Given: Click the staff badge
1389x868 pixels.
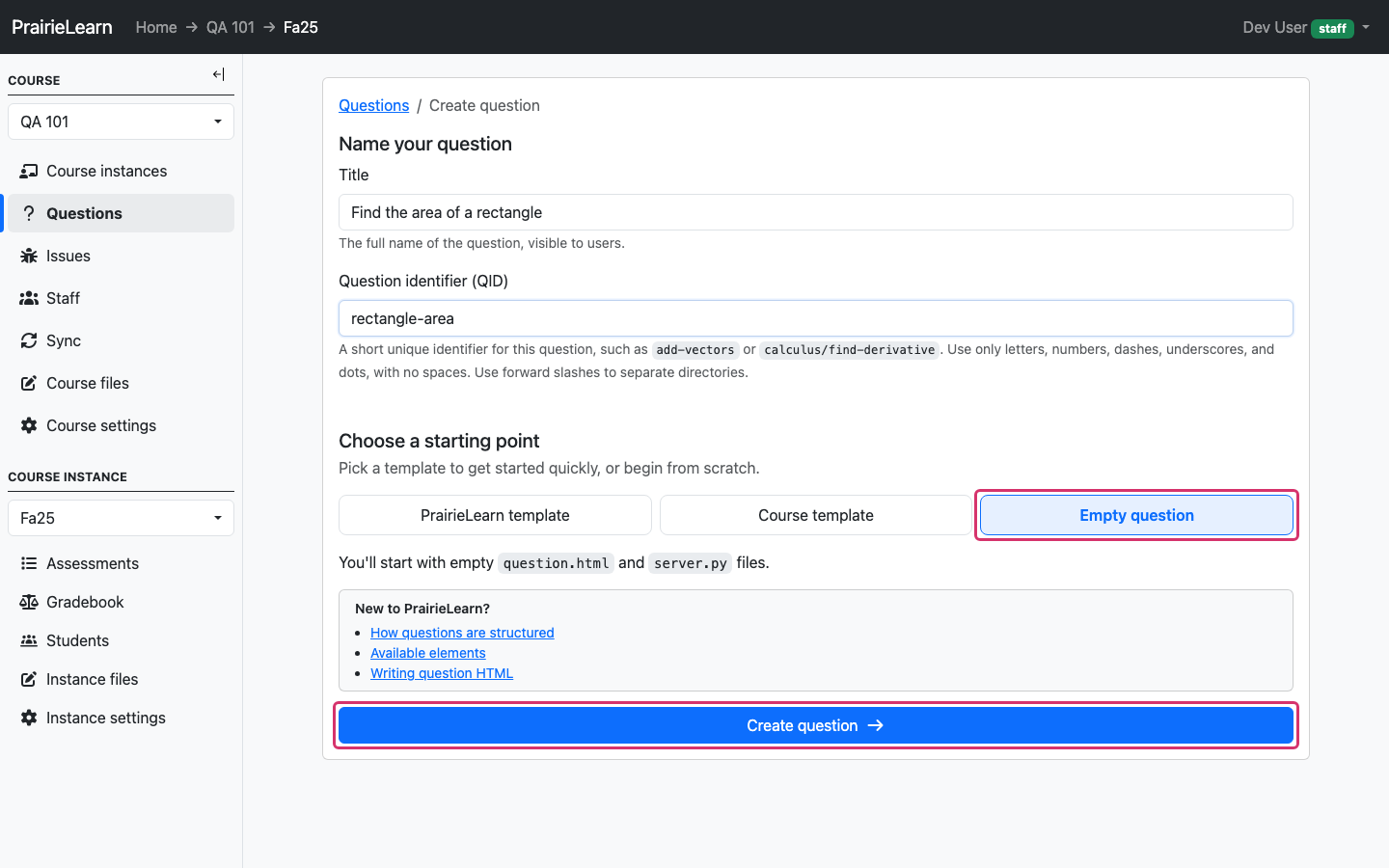Looking at the screenshot, I should [x=1332, y=28].
